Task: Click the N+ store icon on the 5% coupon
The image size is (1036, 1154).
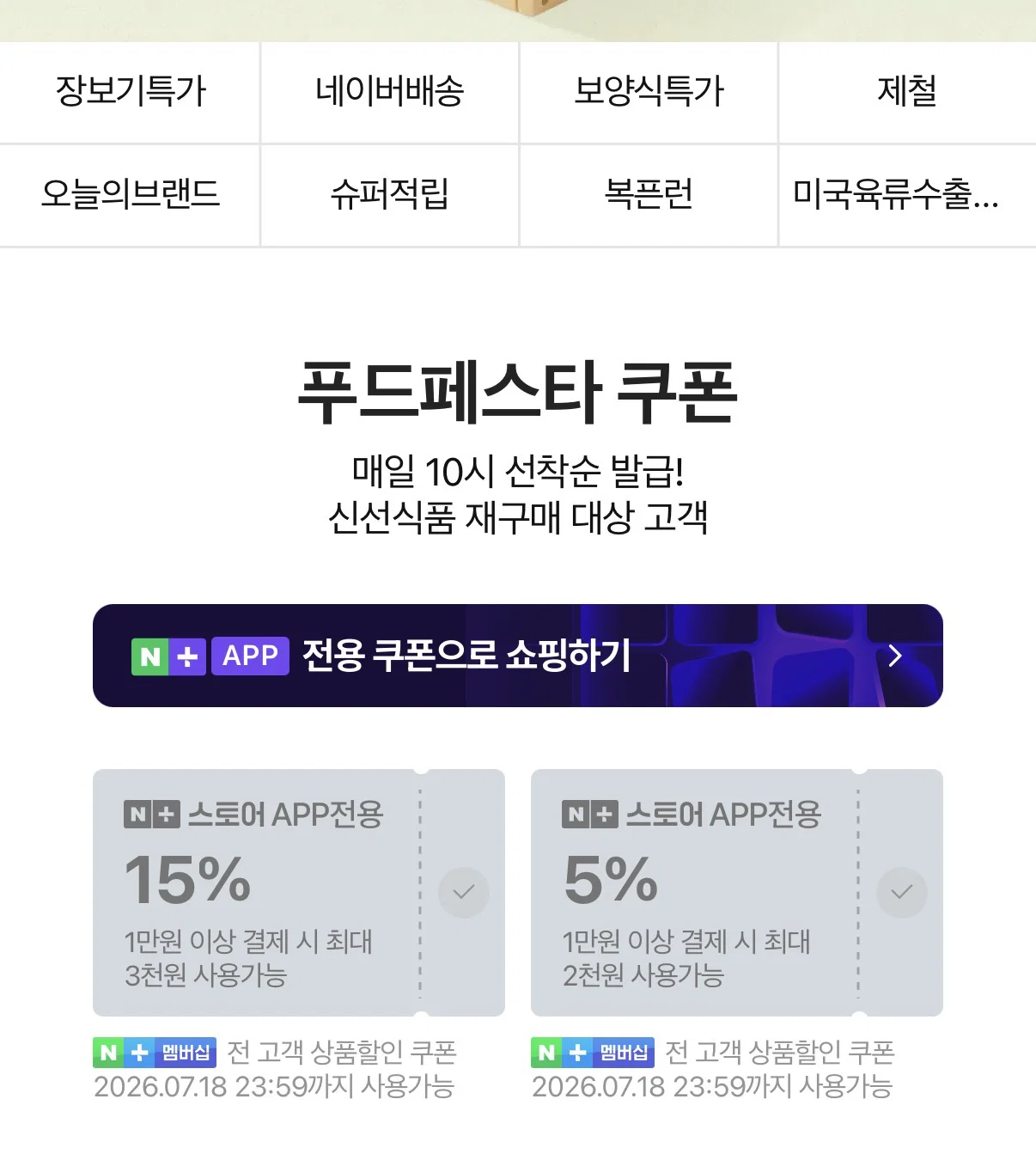Action: pos(590,814)
